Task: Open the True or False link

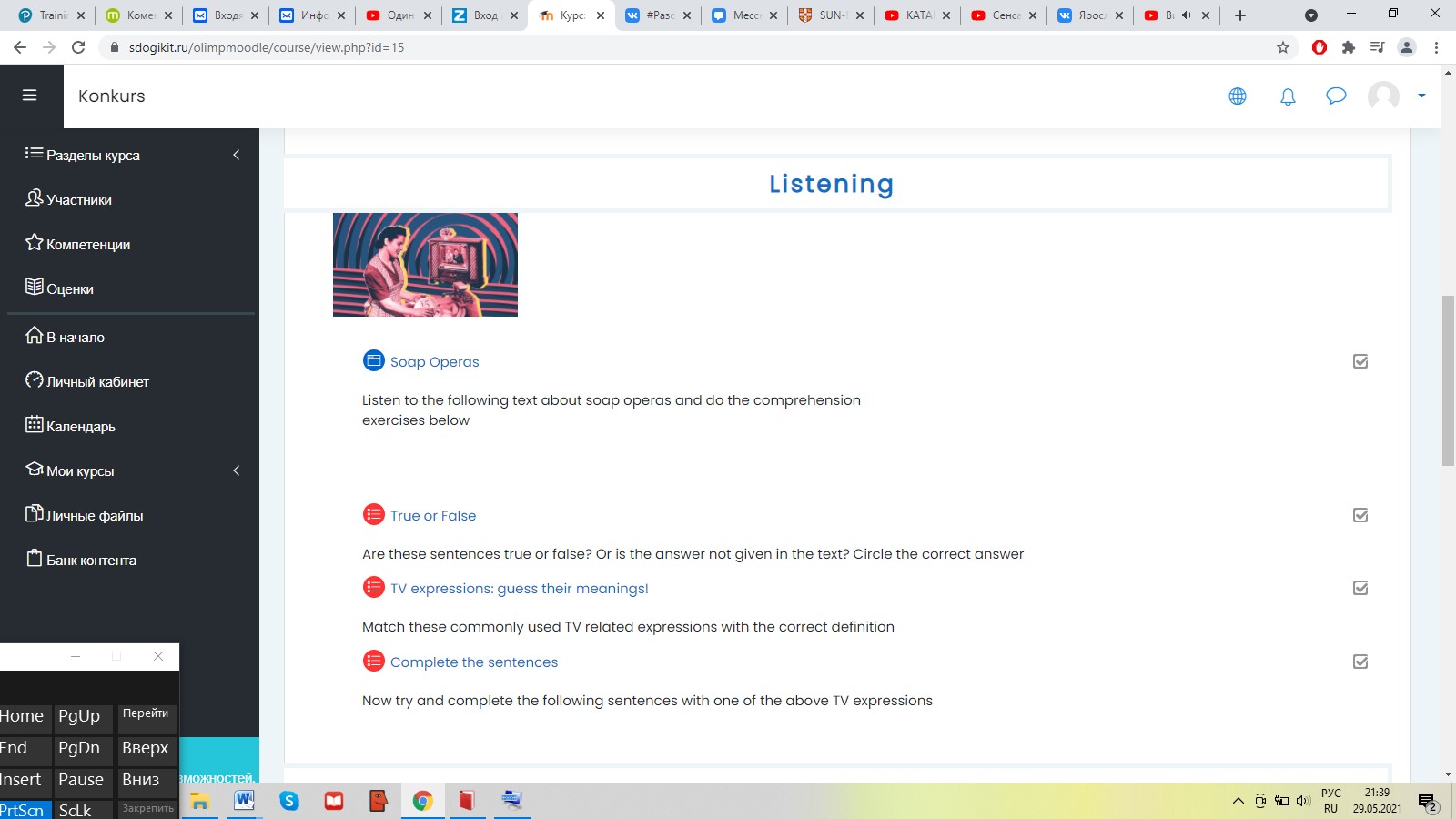Action: 433,515
